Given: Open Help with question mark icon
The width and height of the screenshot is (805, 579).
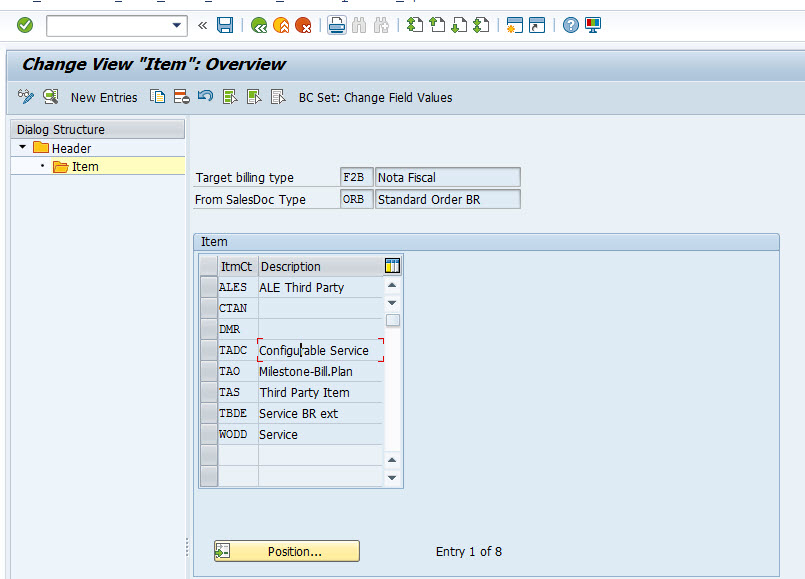Looking at the screenshot, I should tap(570, 25).
